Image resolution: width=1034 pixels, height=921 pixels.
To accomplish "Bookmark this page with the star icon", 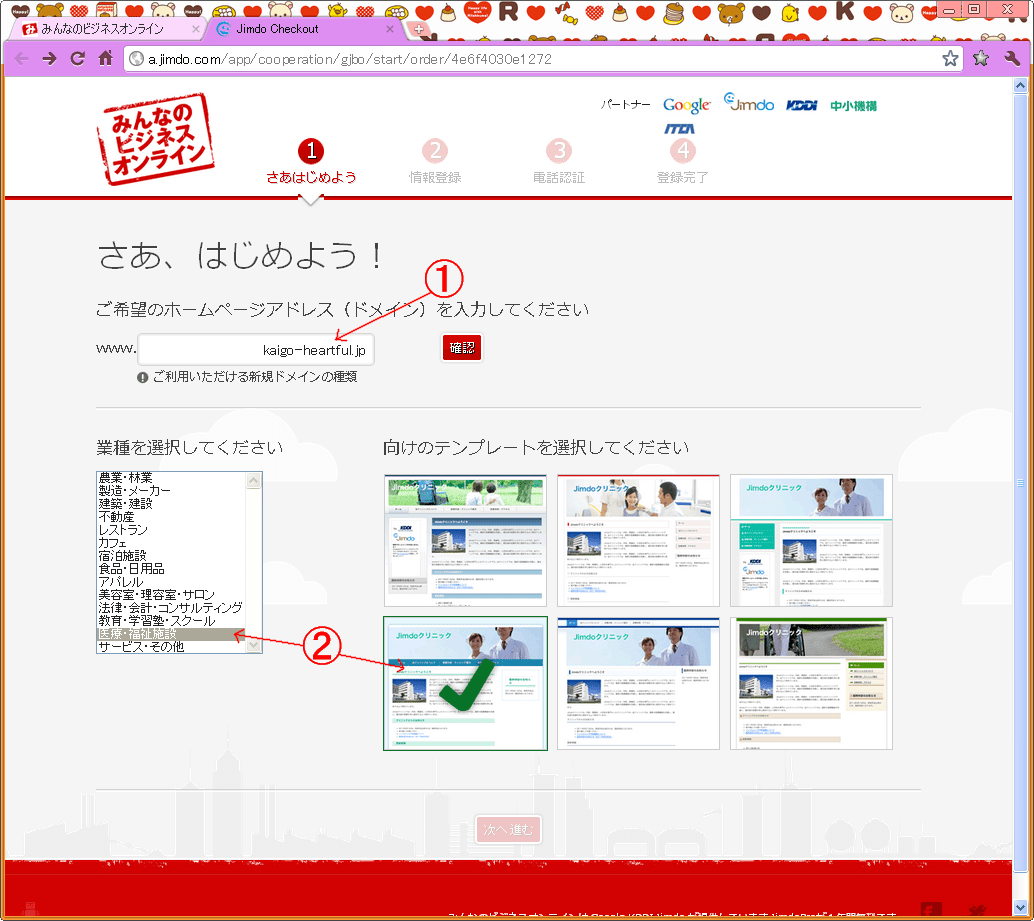I will 949,59.
